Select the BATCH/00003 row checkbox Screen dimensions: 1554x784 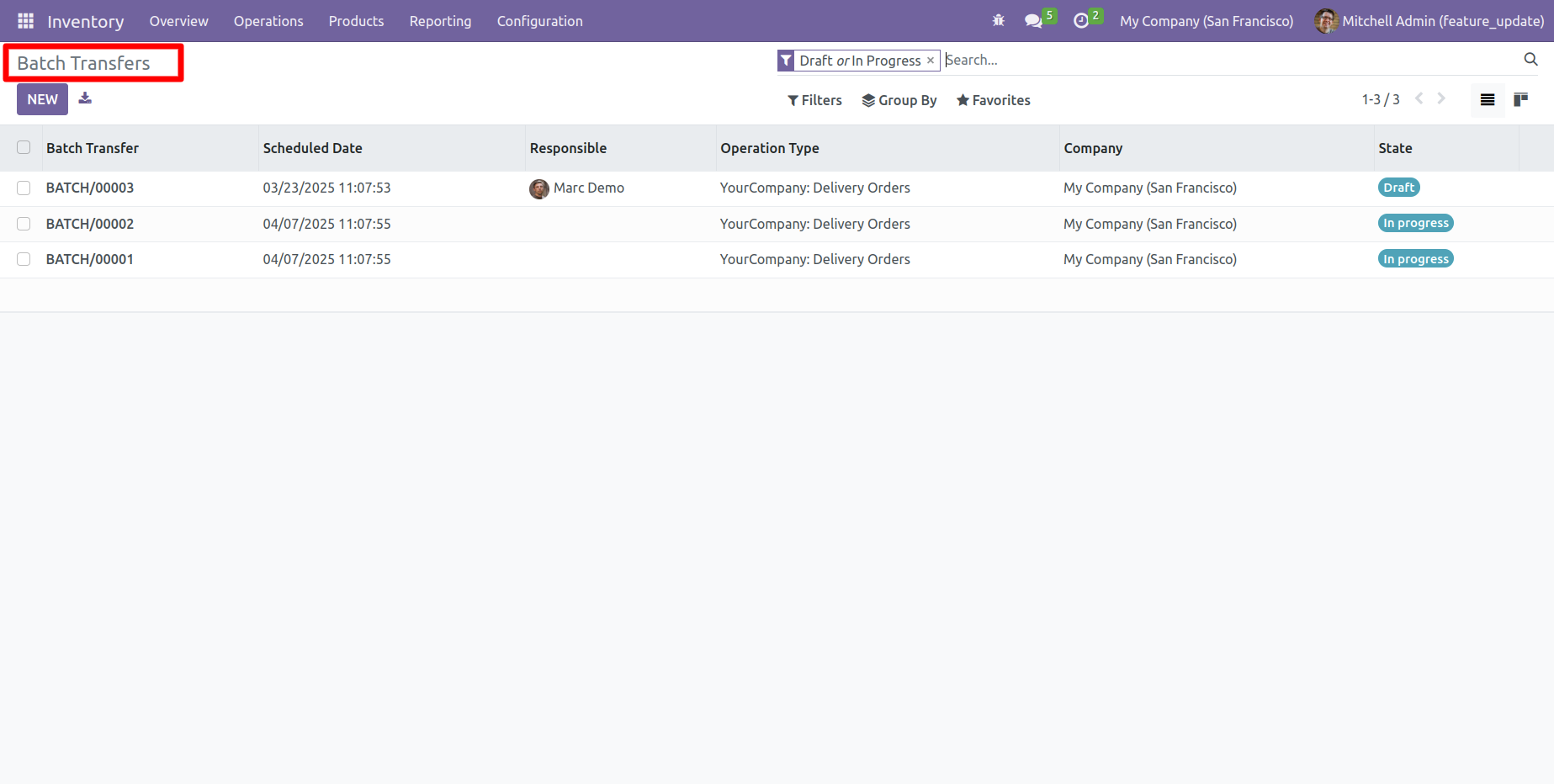point(24,188)
